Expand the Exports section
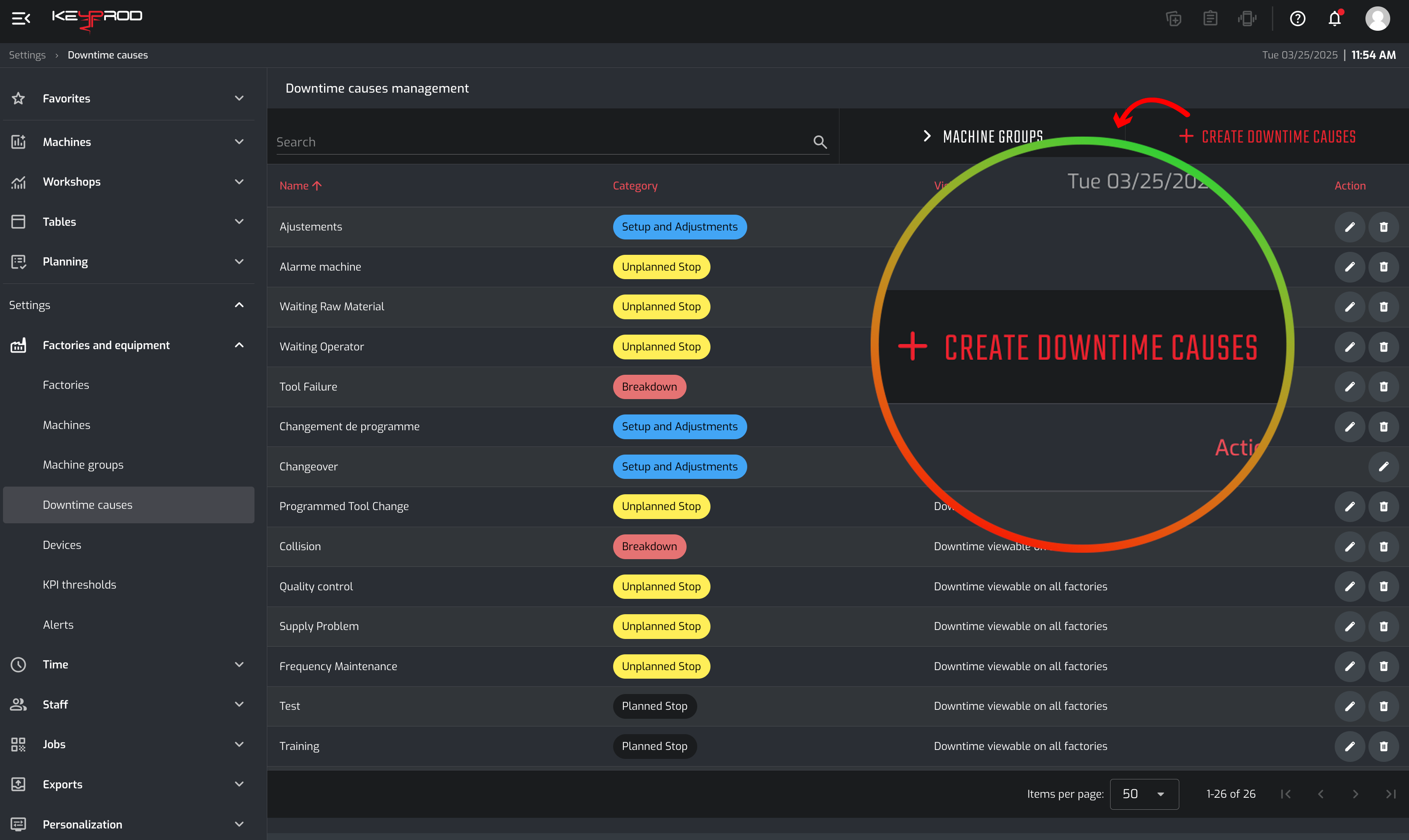 (129, 785)
